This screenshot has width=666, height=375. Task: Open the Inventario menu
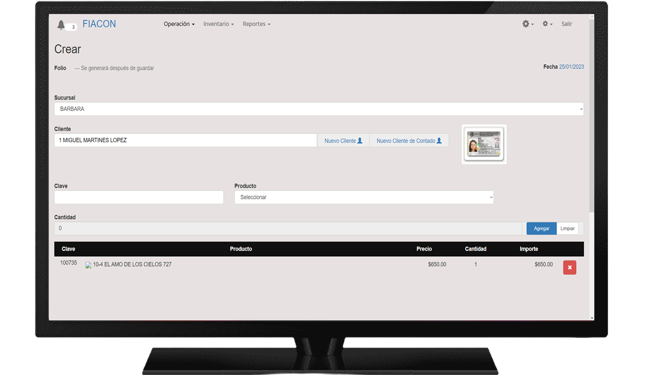[218, 24]
